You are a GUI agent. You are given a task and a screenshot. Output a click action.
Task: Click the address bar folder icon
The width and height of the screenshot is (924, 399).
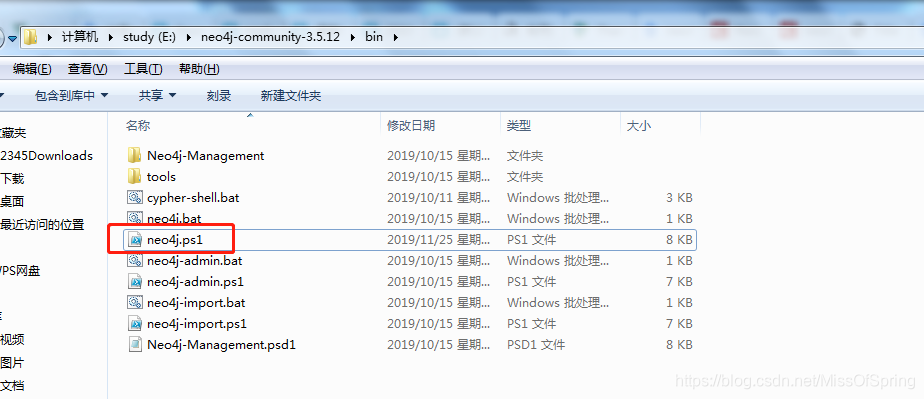tap(31, 37)
